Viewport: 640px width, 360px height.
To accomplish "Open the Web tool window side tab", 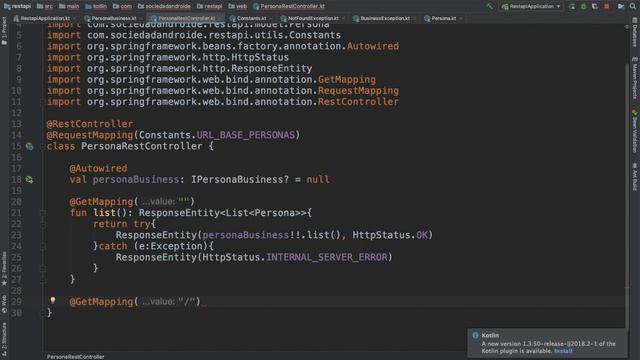I will pyautogui.click(x=4, y=304).
